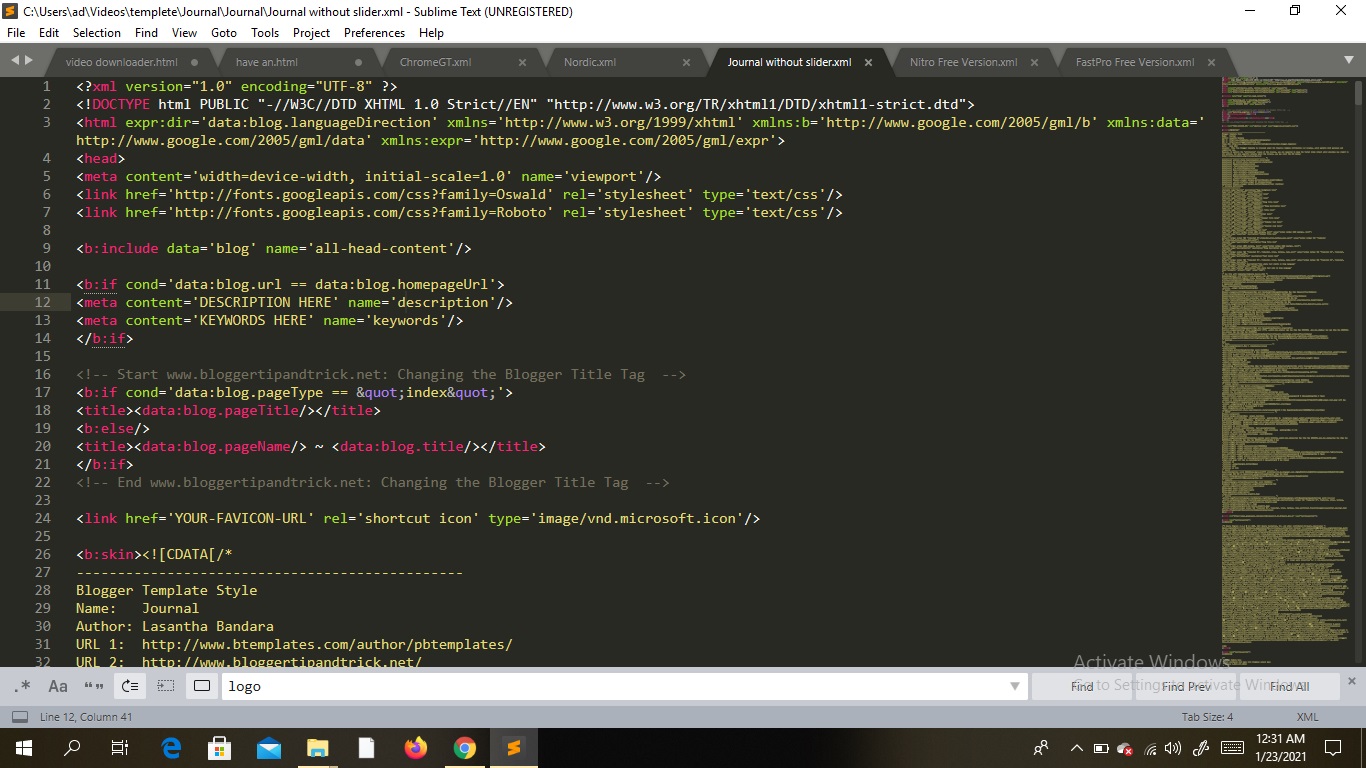Switch to the Nordic.xml tab

tap(592, 61)
